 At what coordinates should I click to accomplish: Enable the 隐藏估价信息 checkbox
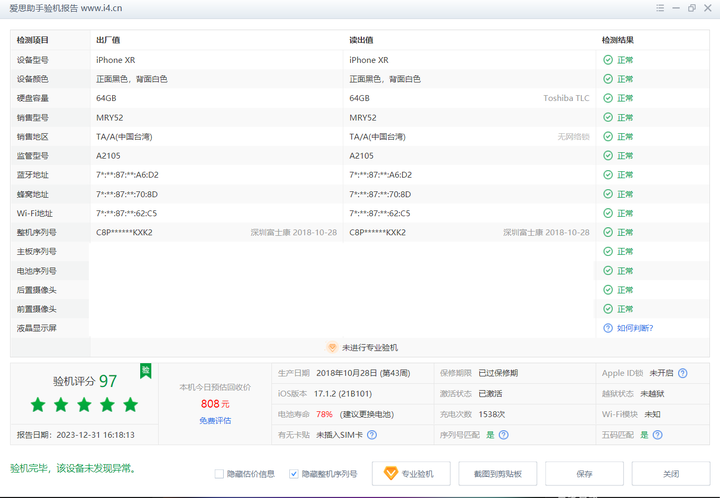point(219,474)
